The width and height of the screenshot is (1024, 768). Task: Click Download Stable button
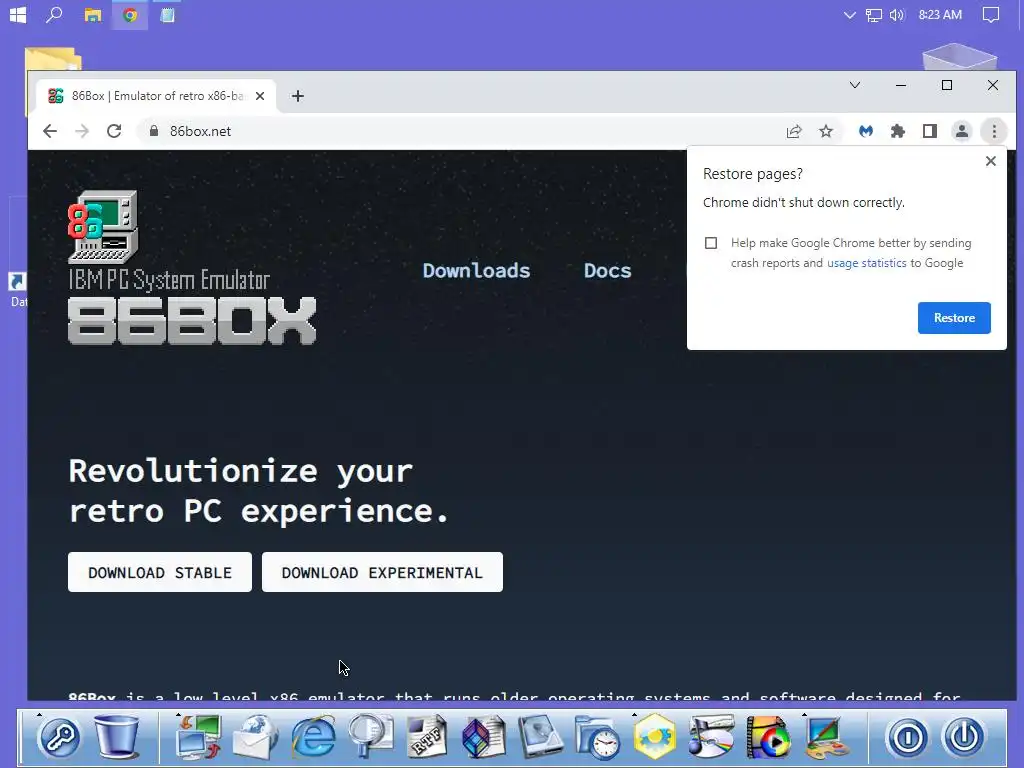click(x=159, y=572)
